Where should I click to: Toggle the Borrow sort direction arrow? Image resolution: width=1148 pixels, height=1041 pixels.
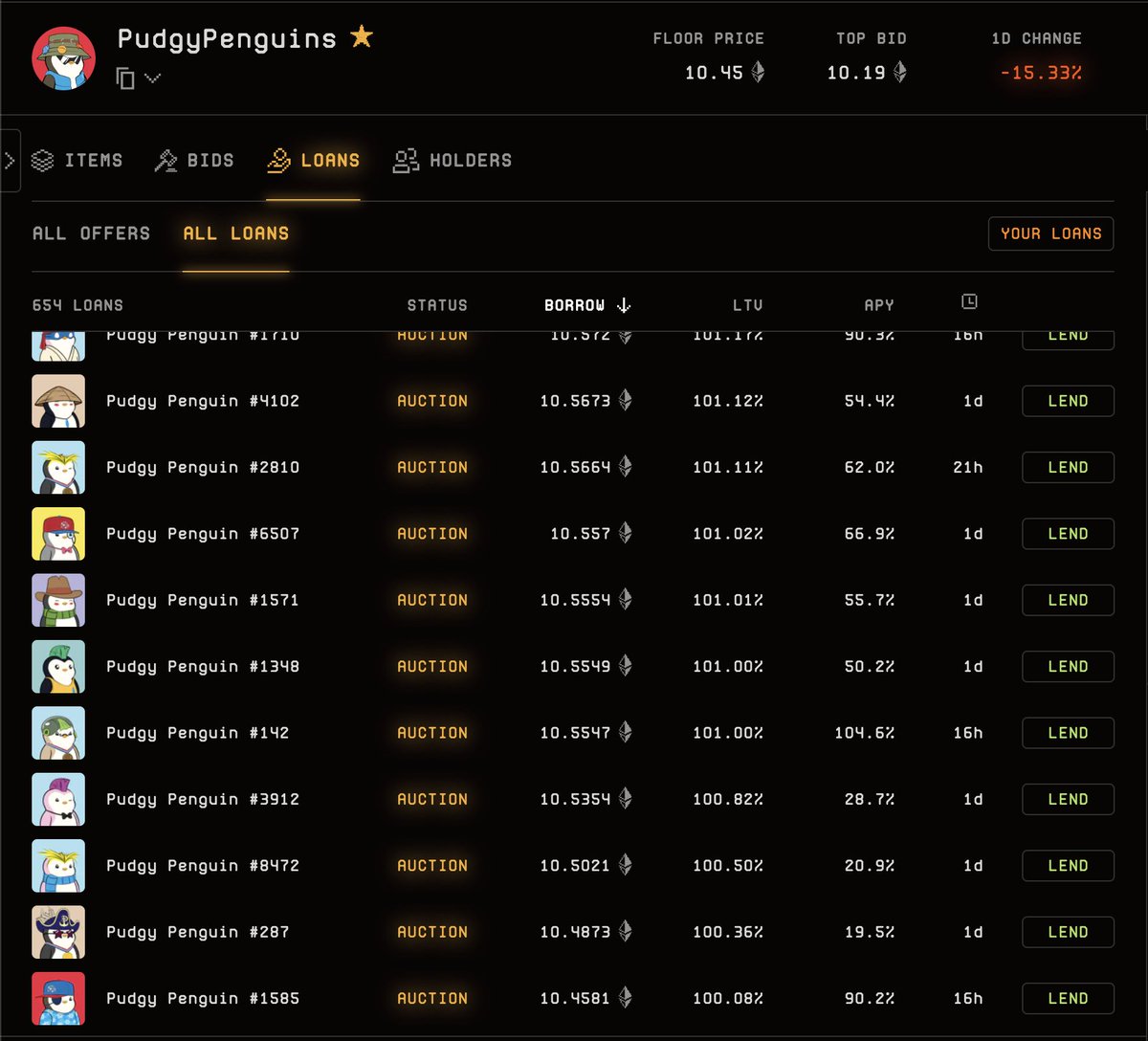pyautogui.click(x=624, y=305)
